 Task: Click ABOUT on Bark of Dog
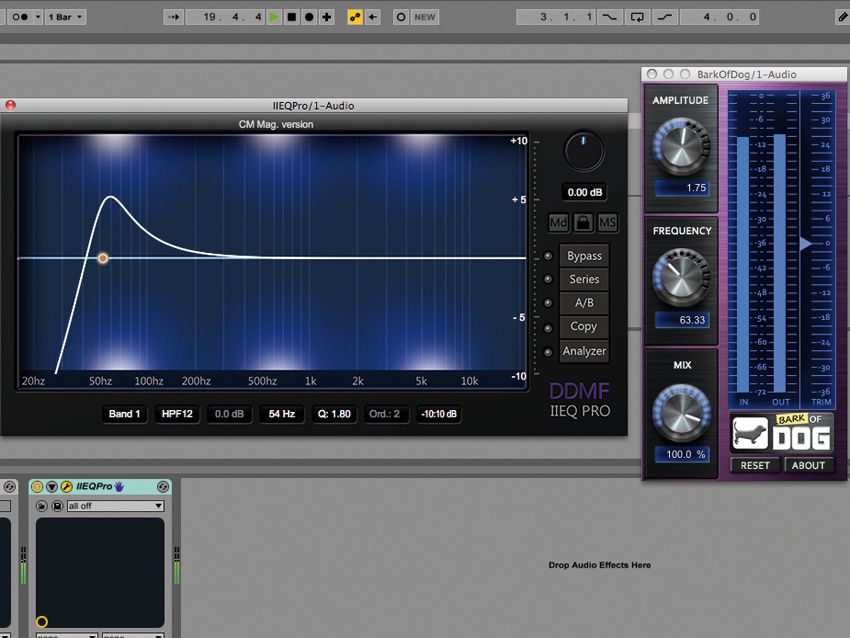click(x=810, y=465)
